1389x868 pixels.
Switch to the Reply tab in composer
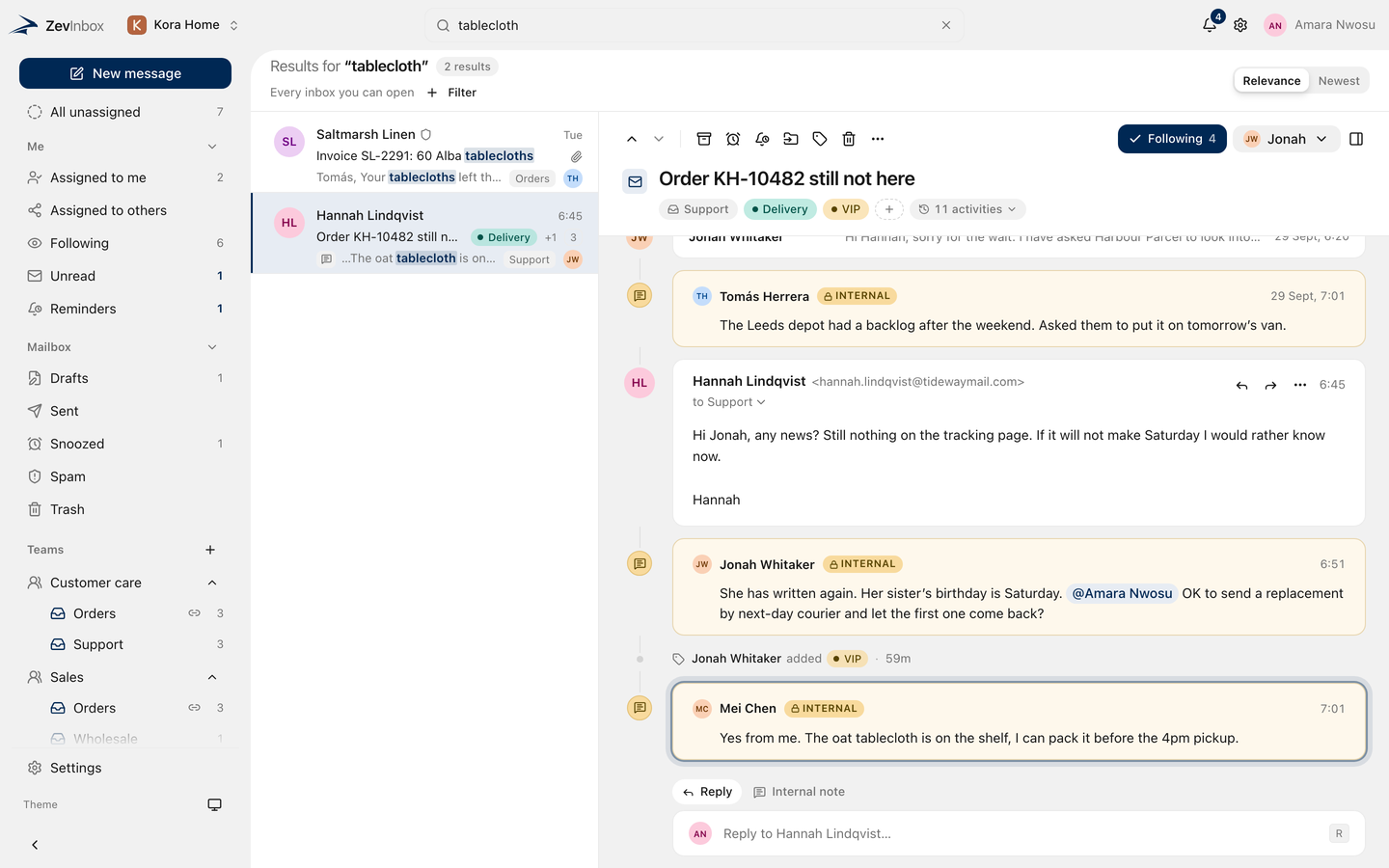[x=707, y=792]
